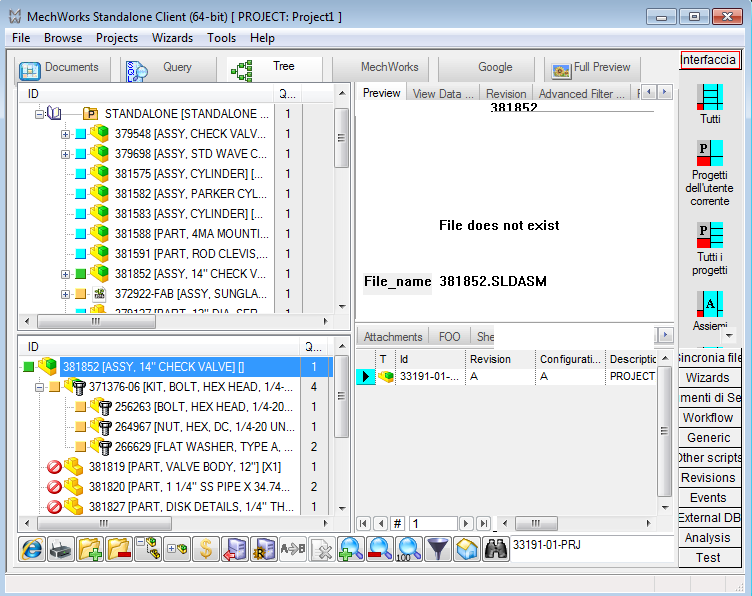Expand the 379548 ASSY, CHECK VALV node
This screenshot has width=752, height=596.
pos(65,134)
